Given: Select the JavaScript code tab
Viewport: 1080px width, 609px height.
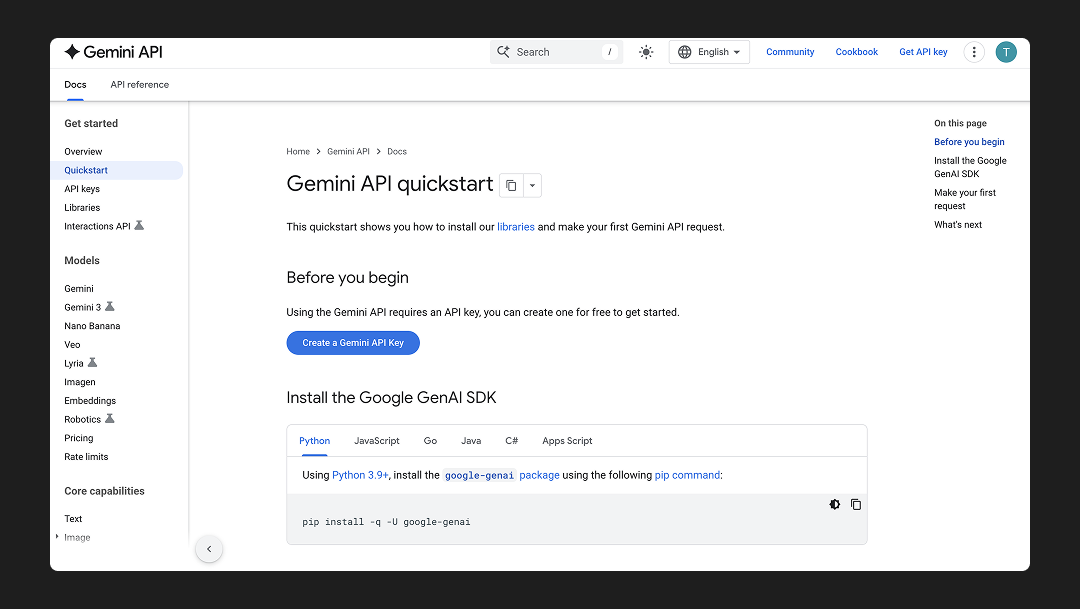Looking at the screenshot, I should (377, 441).
